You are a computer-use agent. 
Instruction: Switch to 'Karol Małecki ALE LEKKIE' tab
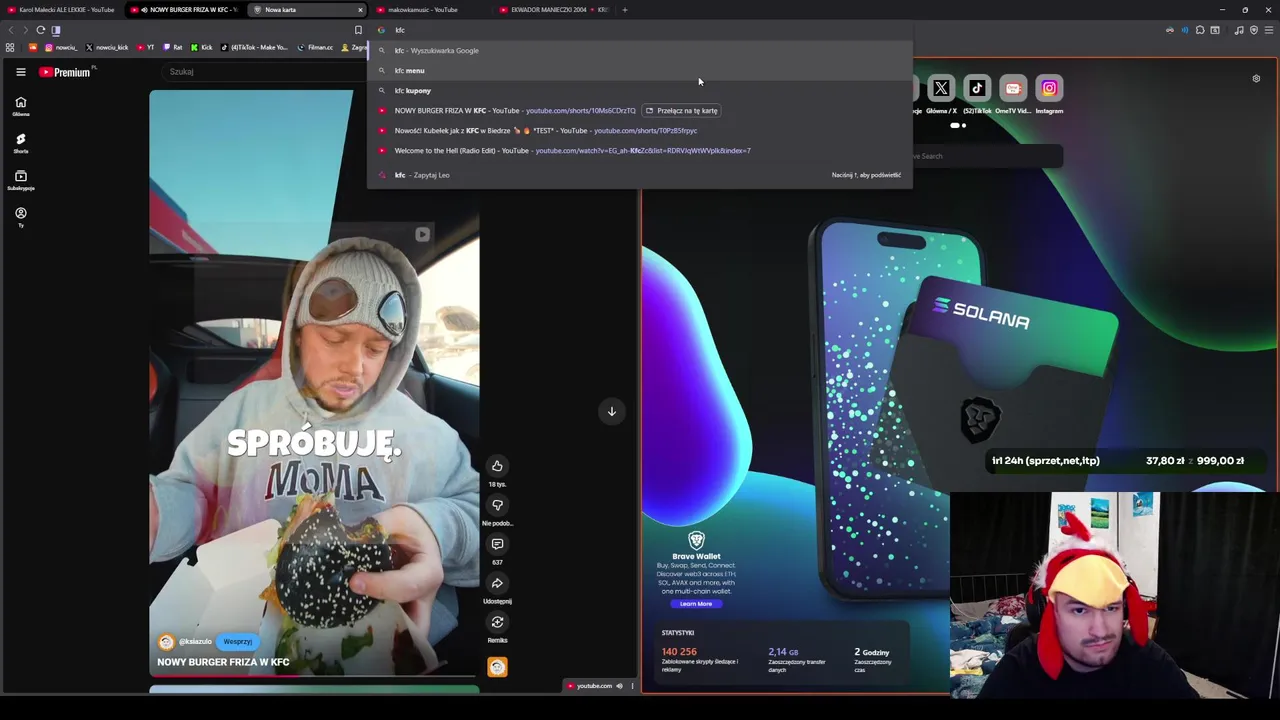point(62,10)
